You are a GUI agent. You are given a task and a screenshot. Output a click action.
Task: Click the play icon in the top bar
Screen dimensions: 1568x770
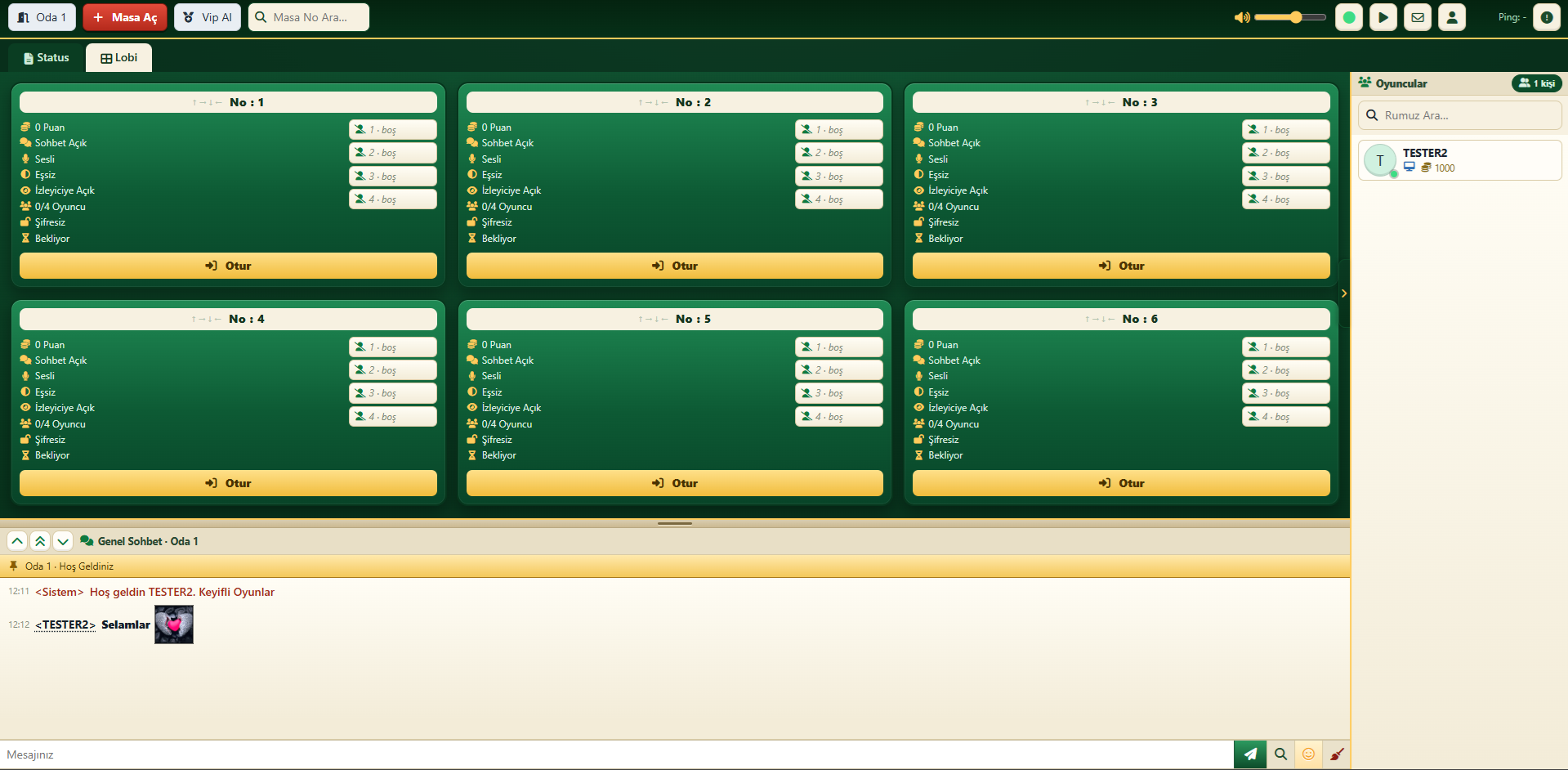(x=1383, y=17)
